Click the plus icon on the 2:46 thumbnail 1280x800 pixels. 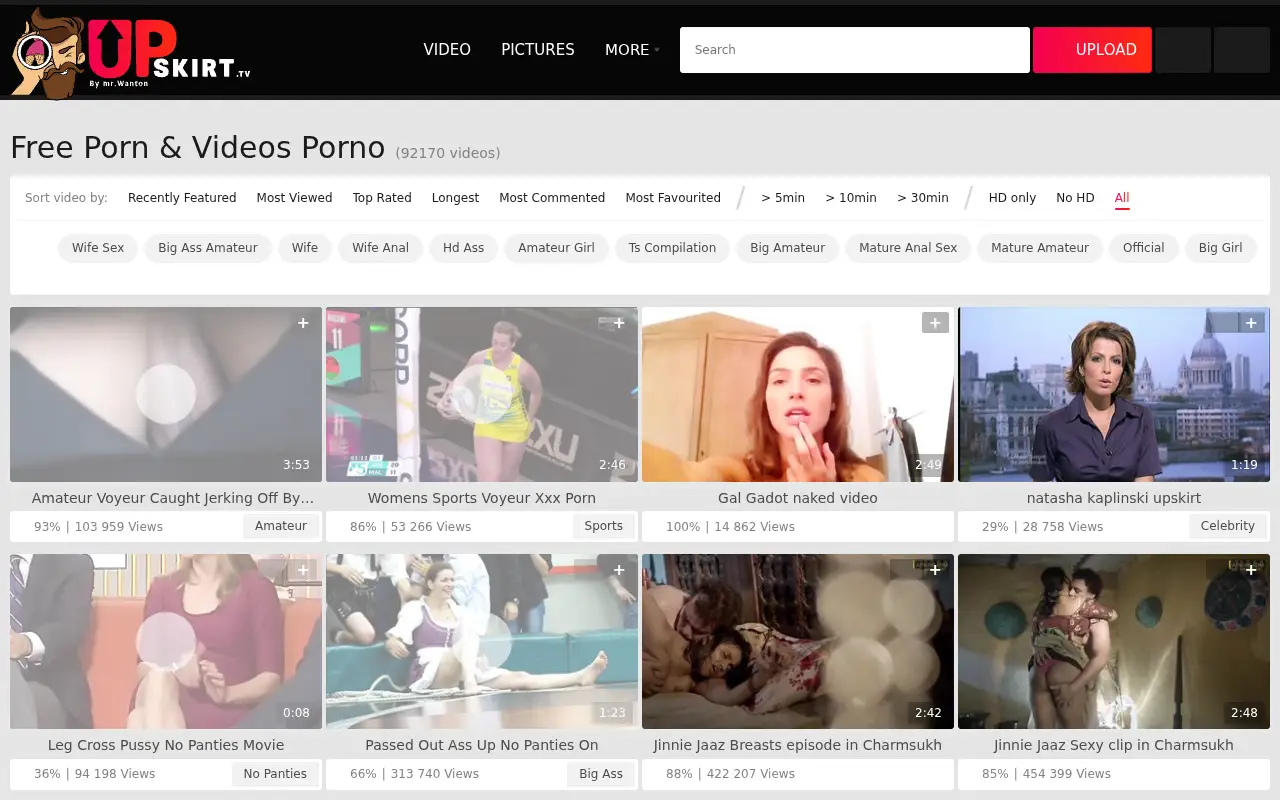pyautogui.click(x=619, y=323)
